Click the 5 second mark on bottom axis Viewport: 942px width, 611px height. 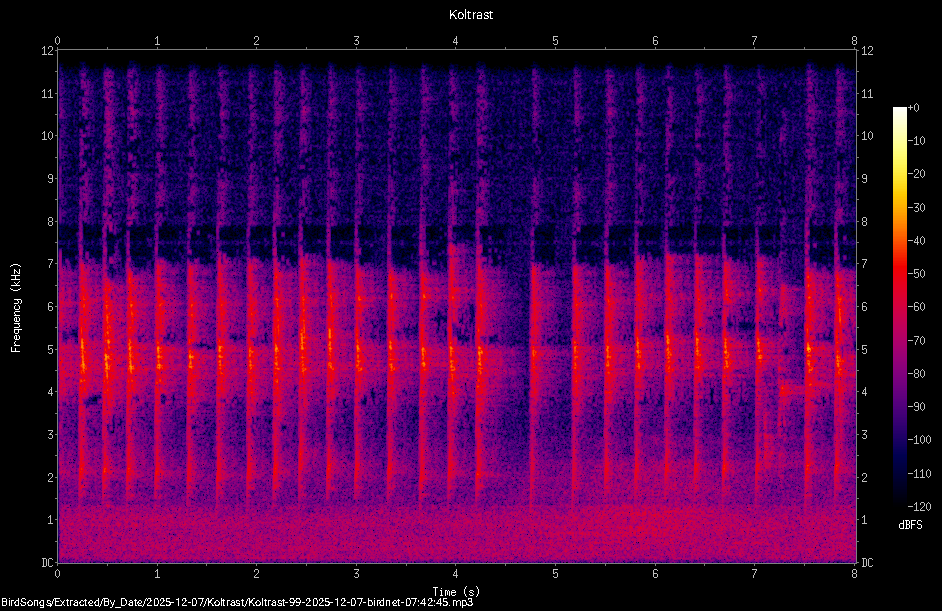click(555, 574)
